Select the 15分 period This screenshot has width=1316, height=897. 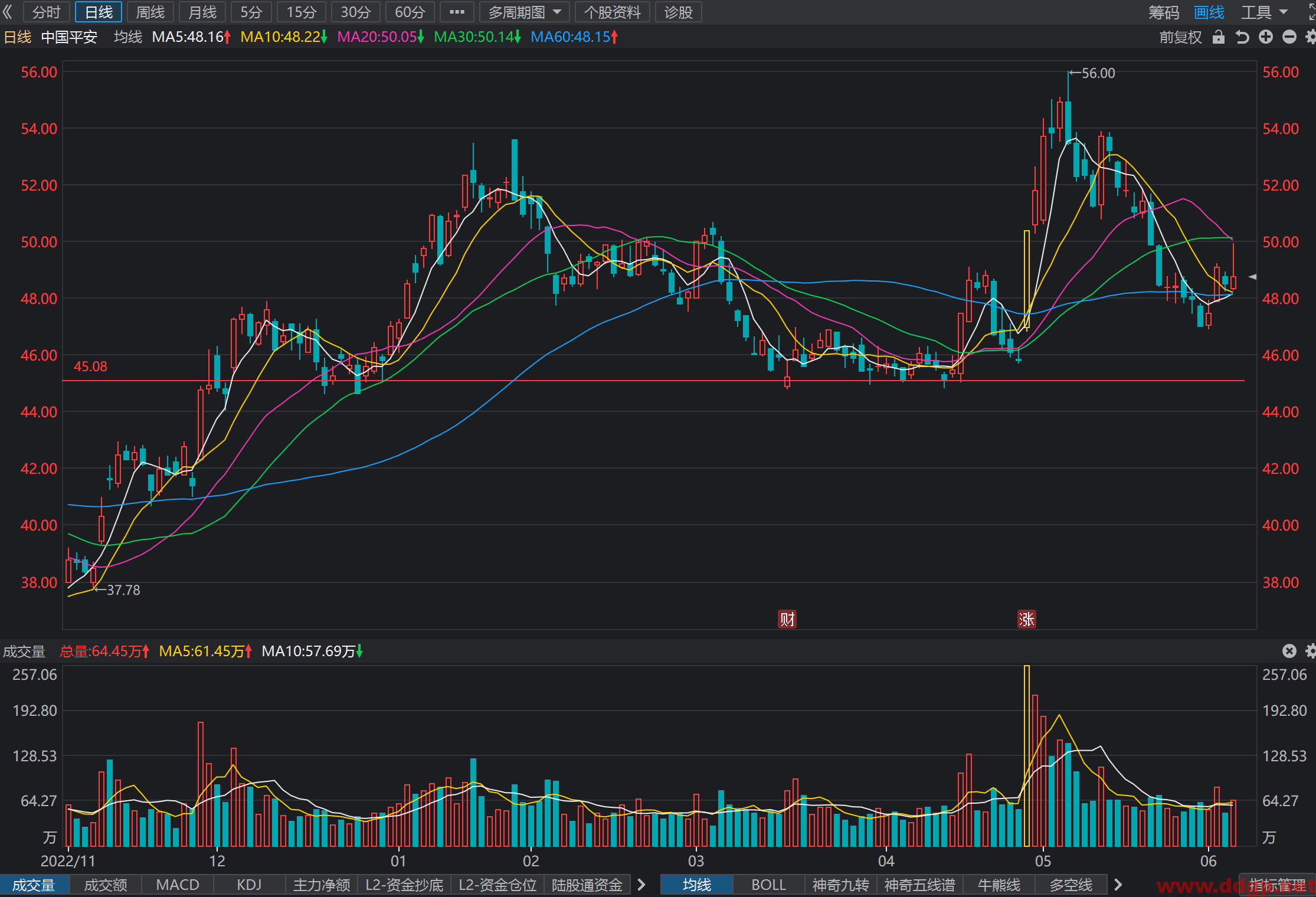pyautogui.click(x=302, y=12)
